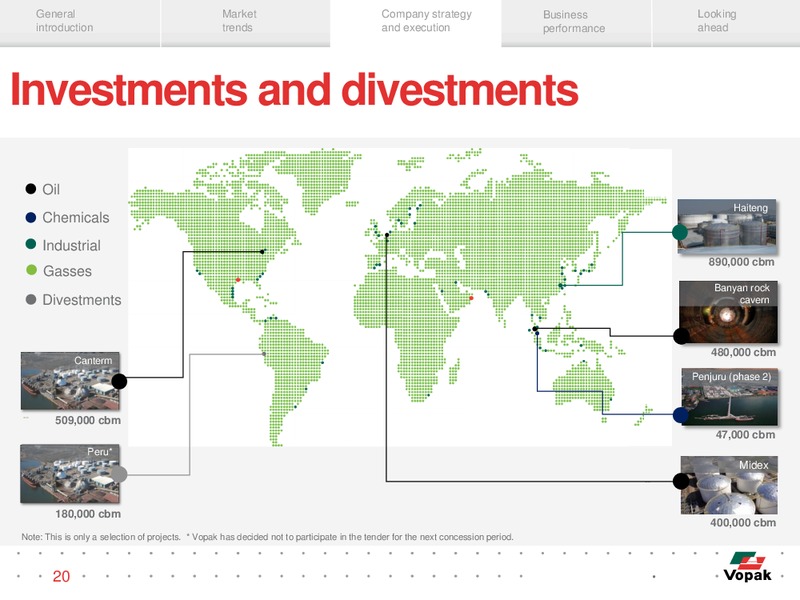
Task: Click the black Canterm dot on North America map
Action: pos(262,252)
